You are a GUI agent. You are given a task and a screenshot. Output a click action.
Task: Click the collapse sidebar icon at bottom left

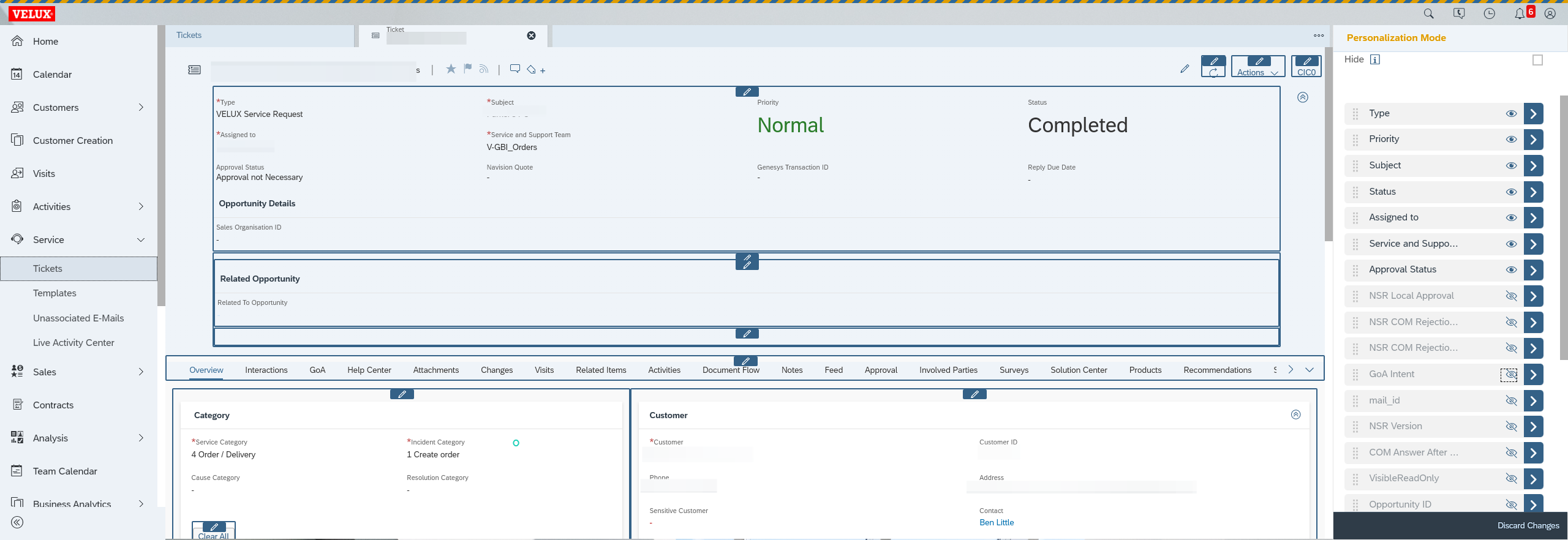click(x=17, y=522)
